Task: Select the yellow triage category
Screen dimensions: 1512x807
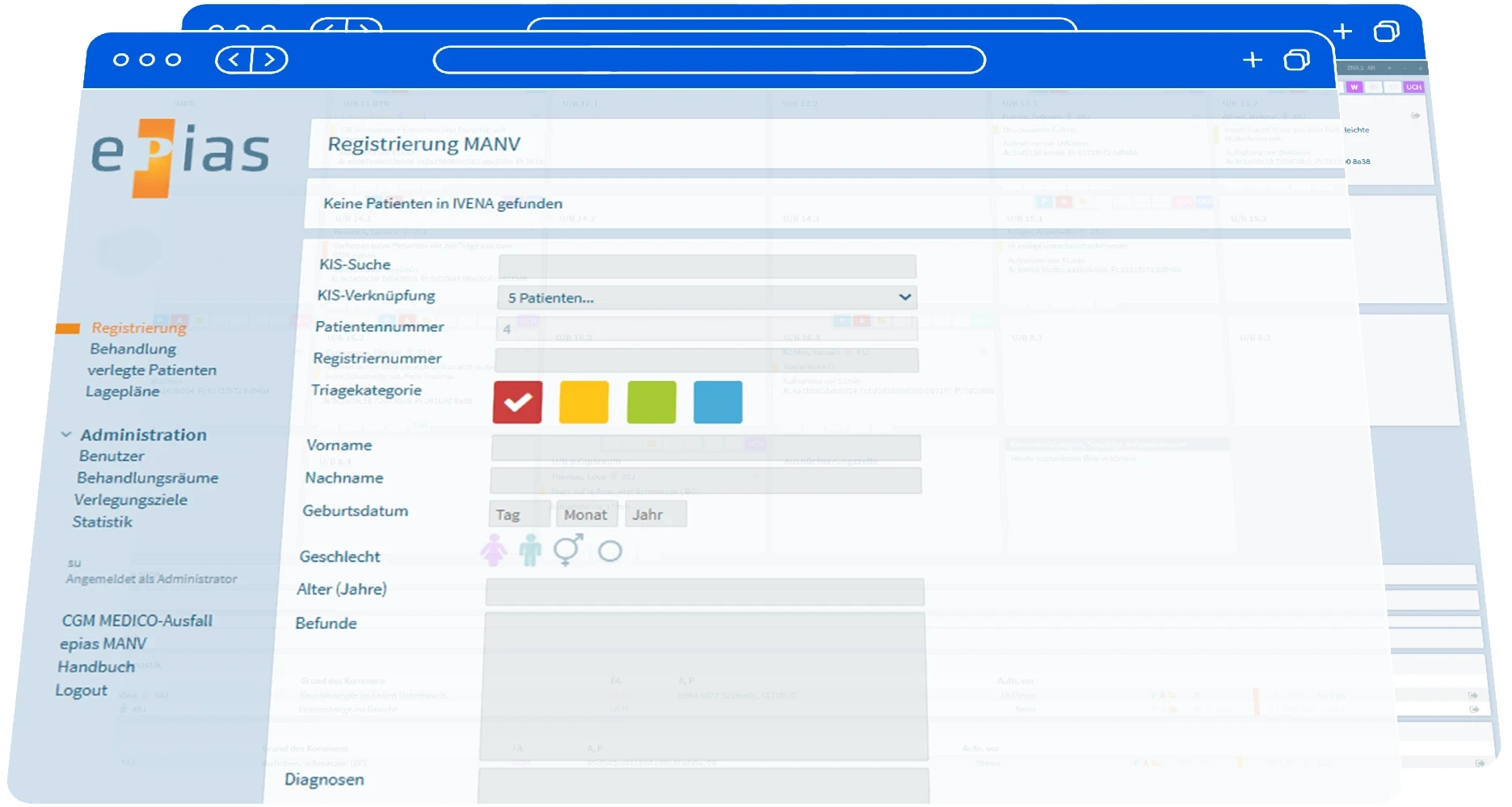Action: [x=583, y=402]
